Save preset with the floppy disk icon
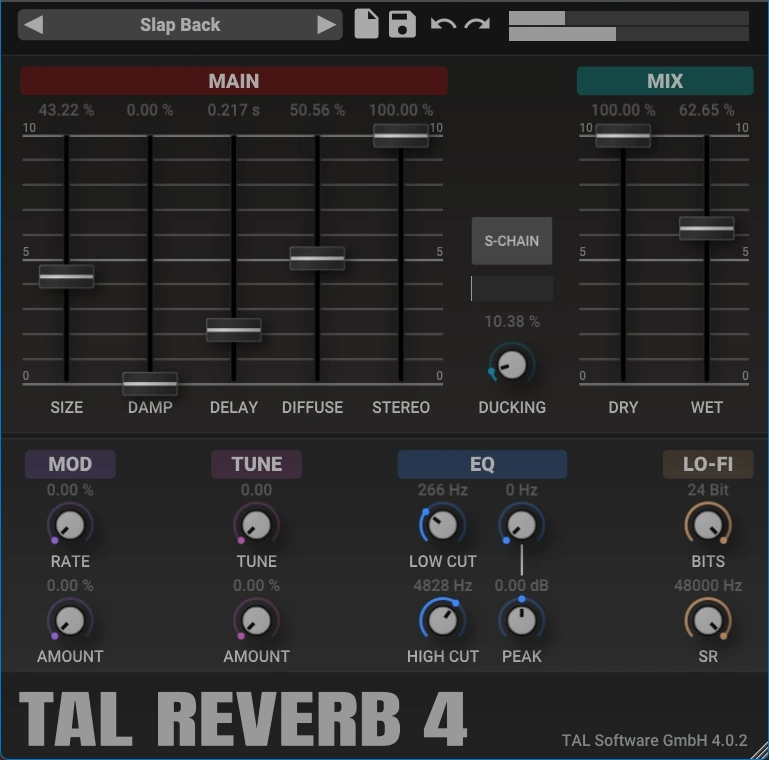769x760 pixels. 402,24
